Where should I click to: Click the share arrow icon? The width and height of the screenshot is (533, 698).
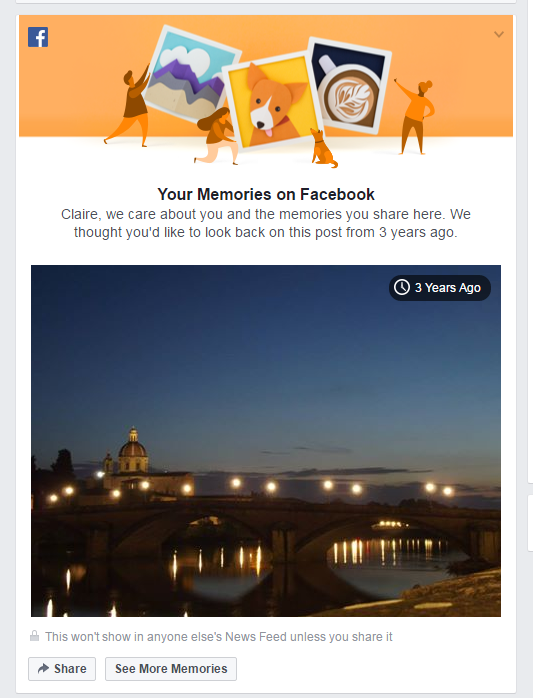43,668
